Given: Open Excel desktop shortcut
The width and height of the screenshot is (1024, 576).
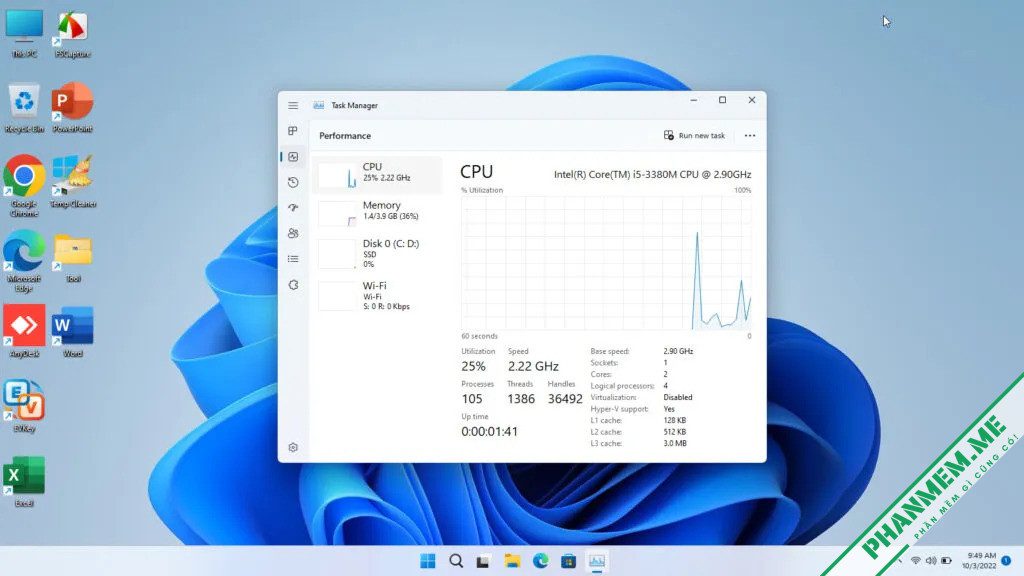Looking at the screenshot, I should tap(24, 481).
